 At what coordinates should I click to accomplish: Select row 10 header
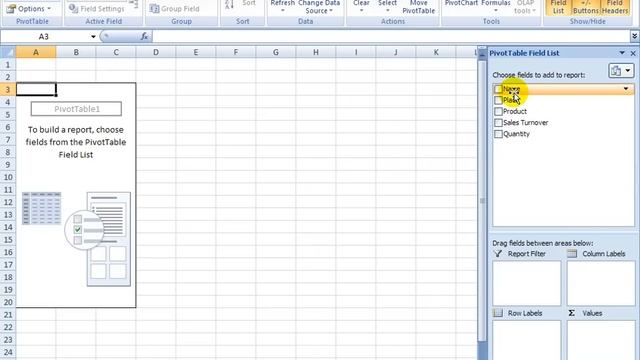(x=8, y=177)
